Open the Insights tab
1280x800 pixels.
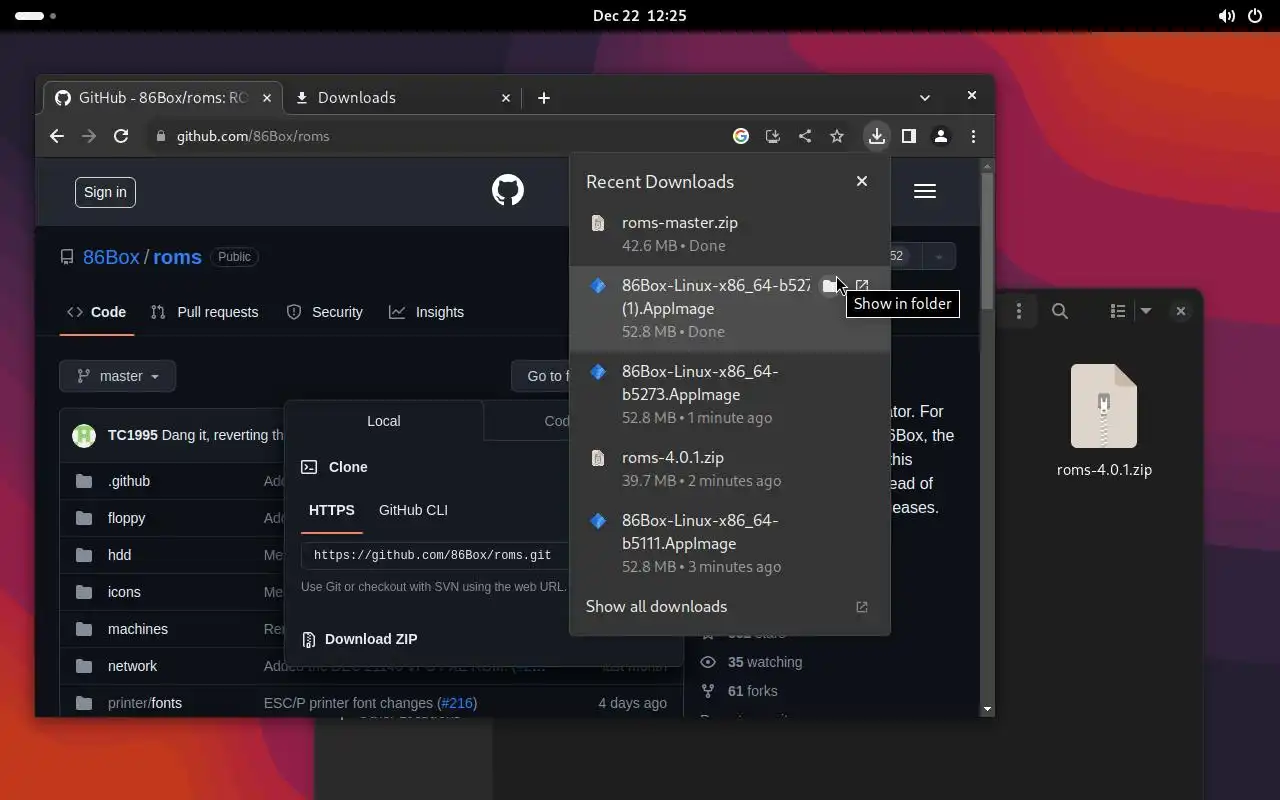pos(426,312)
